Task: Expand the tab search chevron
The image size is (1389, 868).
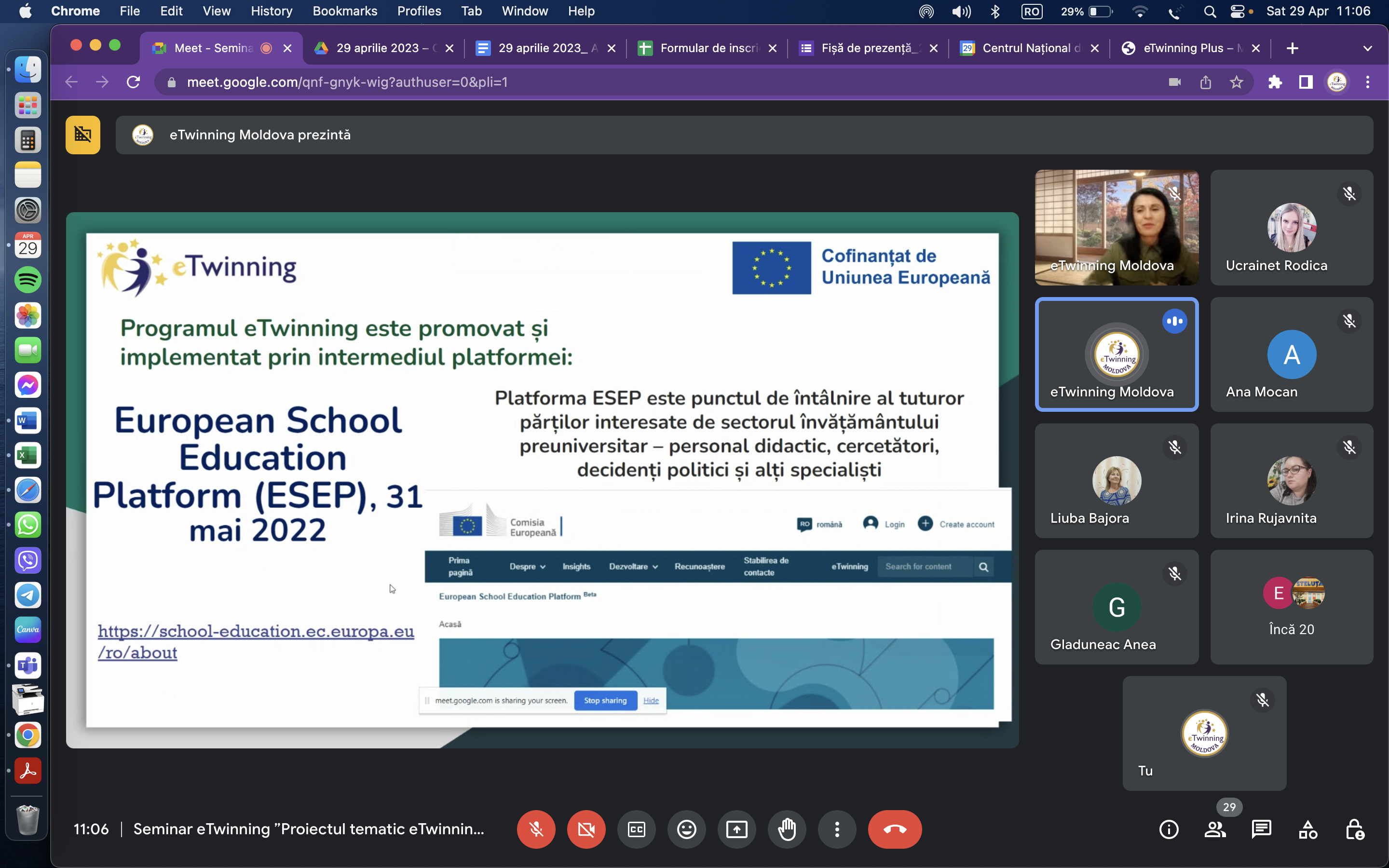Action: (x=1367, y=48)
